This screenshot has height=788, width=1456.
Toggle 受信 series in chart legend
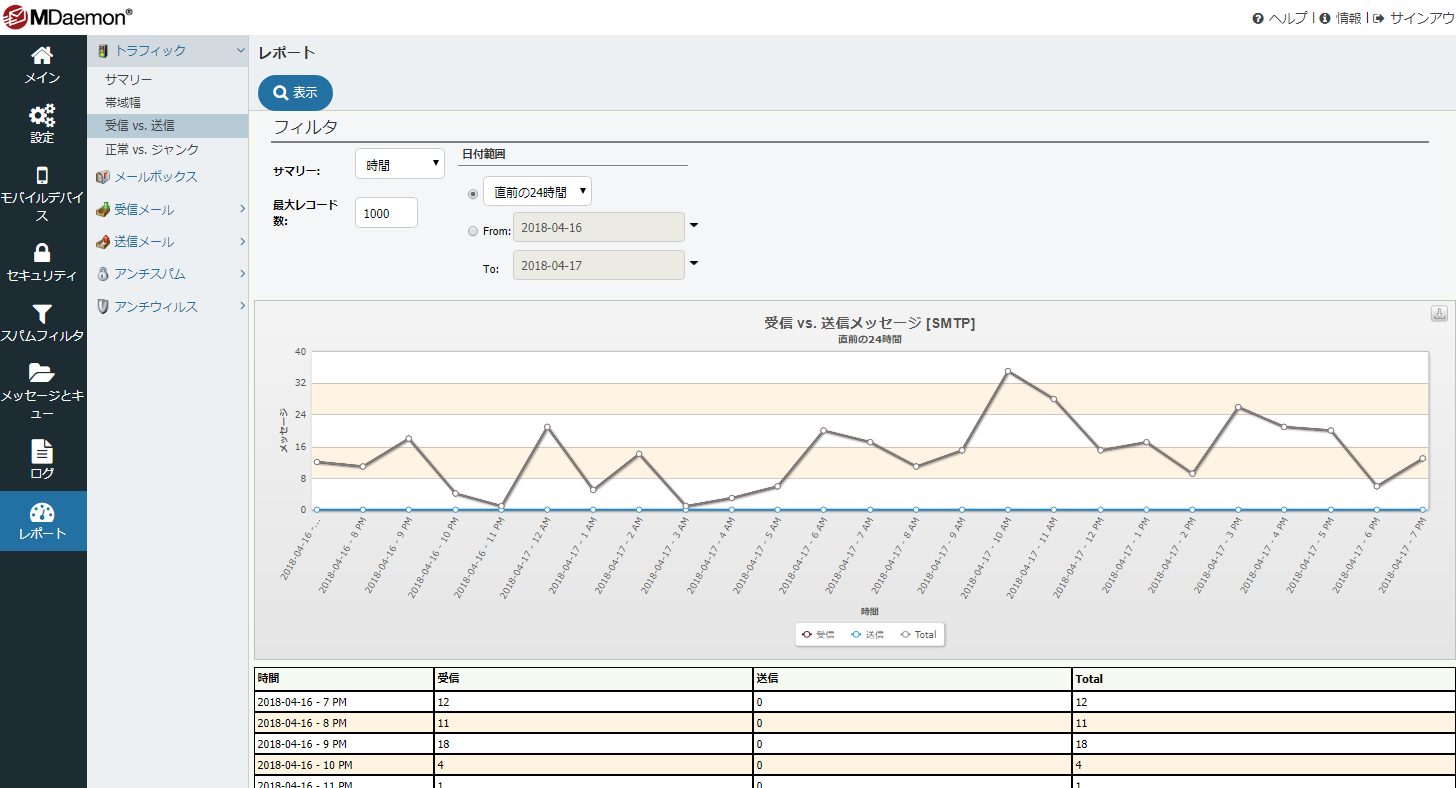pos(818,634)
